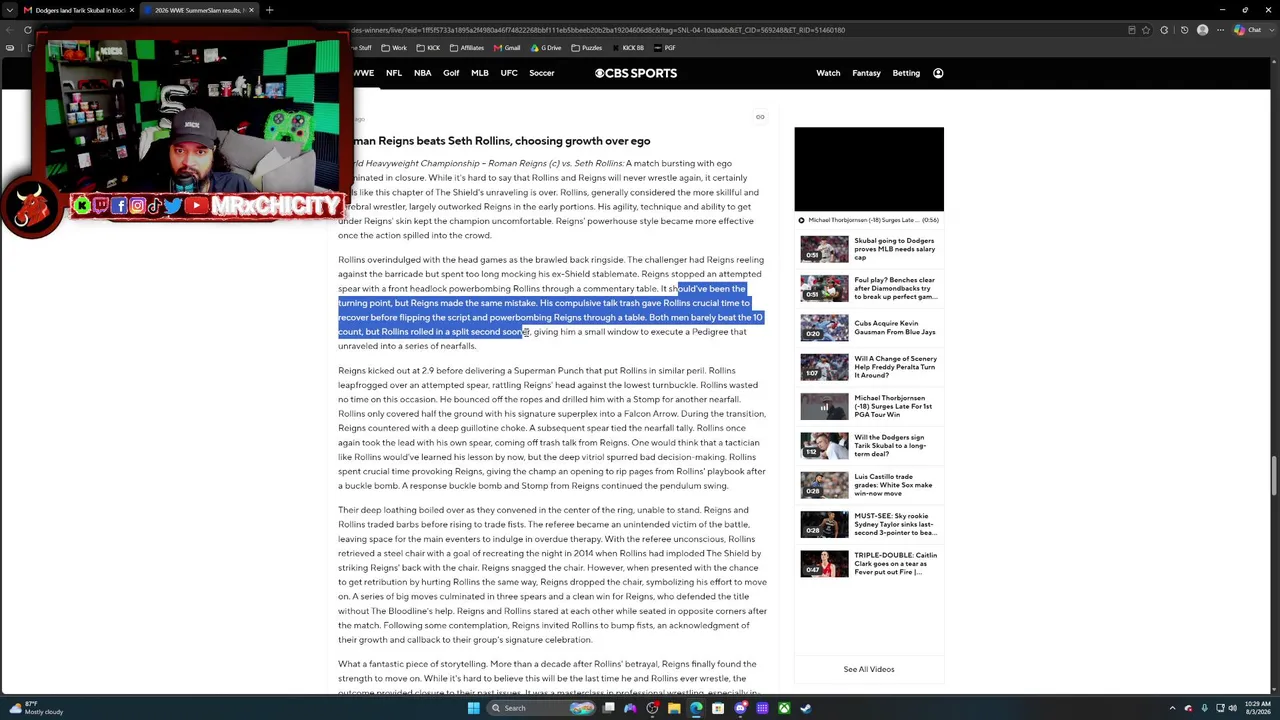Open the KICK bookmarks folder
Image resolution: width=1280 pixels, height=720 pixels.
tap(429, 48)
